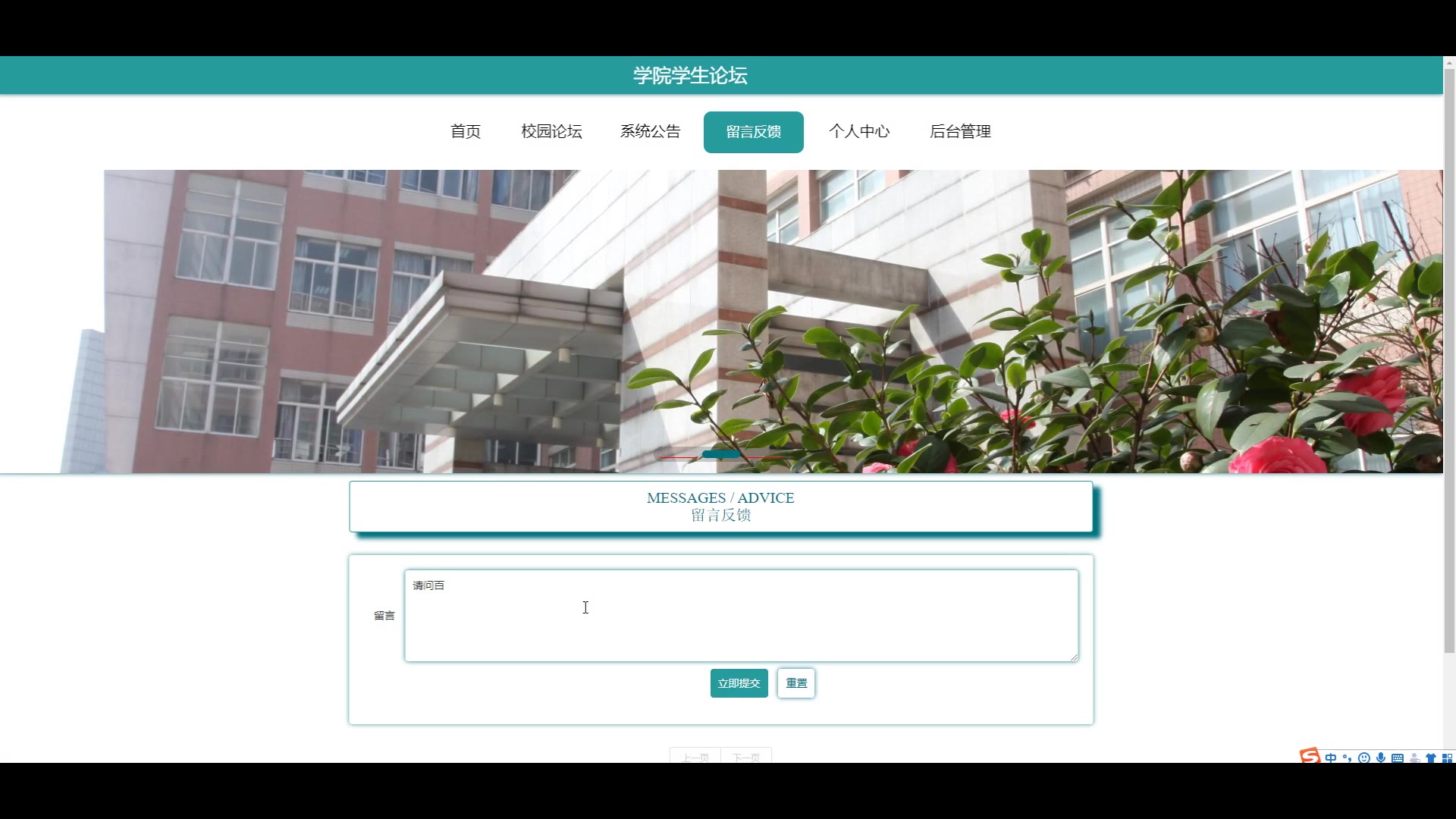This screenshot has width=1456, height=819.
Task: Click inside the 留言 message textarea
Action: point(741,616)
